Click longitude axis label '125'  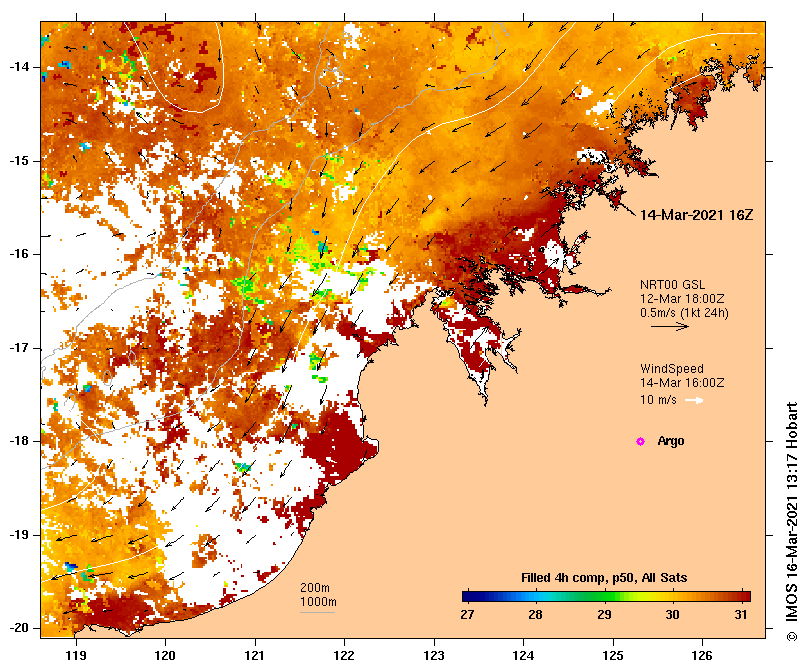click(613, 656)
